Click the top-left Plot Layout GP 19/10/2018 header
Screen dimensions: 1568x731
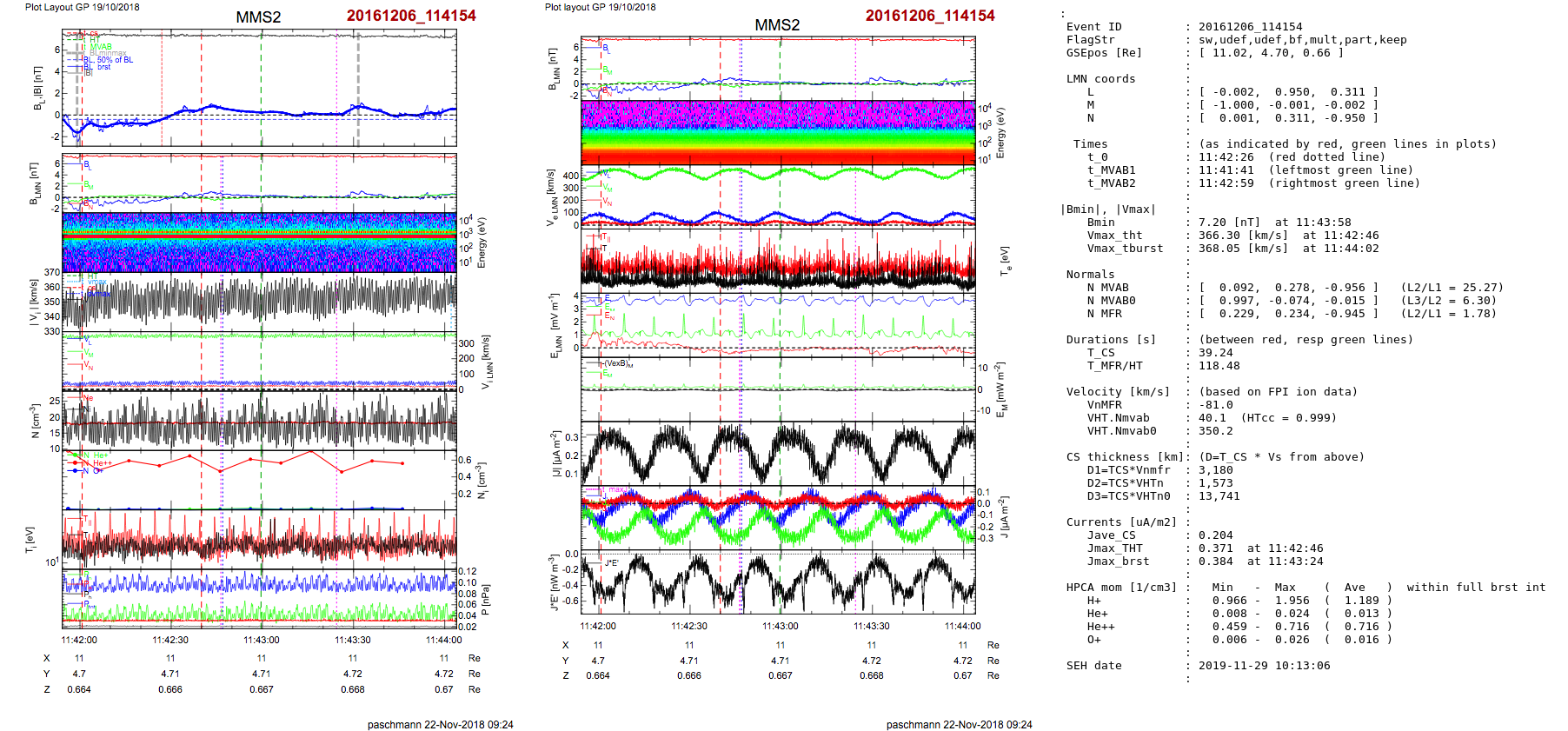click(83, 7)
